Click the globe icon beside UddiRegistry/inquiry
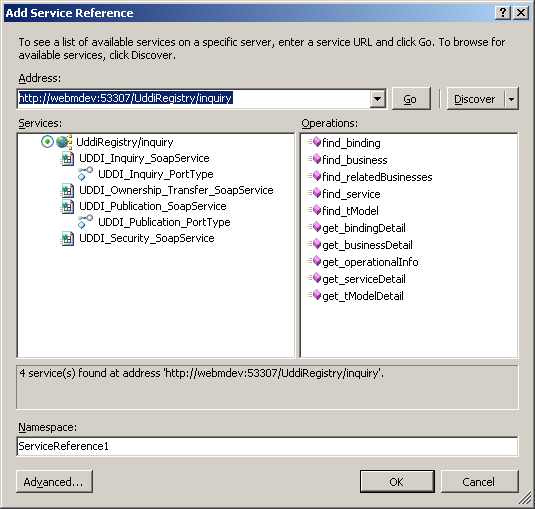Image resolution: width=535 pixels, height=509 pixels. pos(64,142)
